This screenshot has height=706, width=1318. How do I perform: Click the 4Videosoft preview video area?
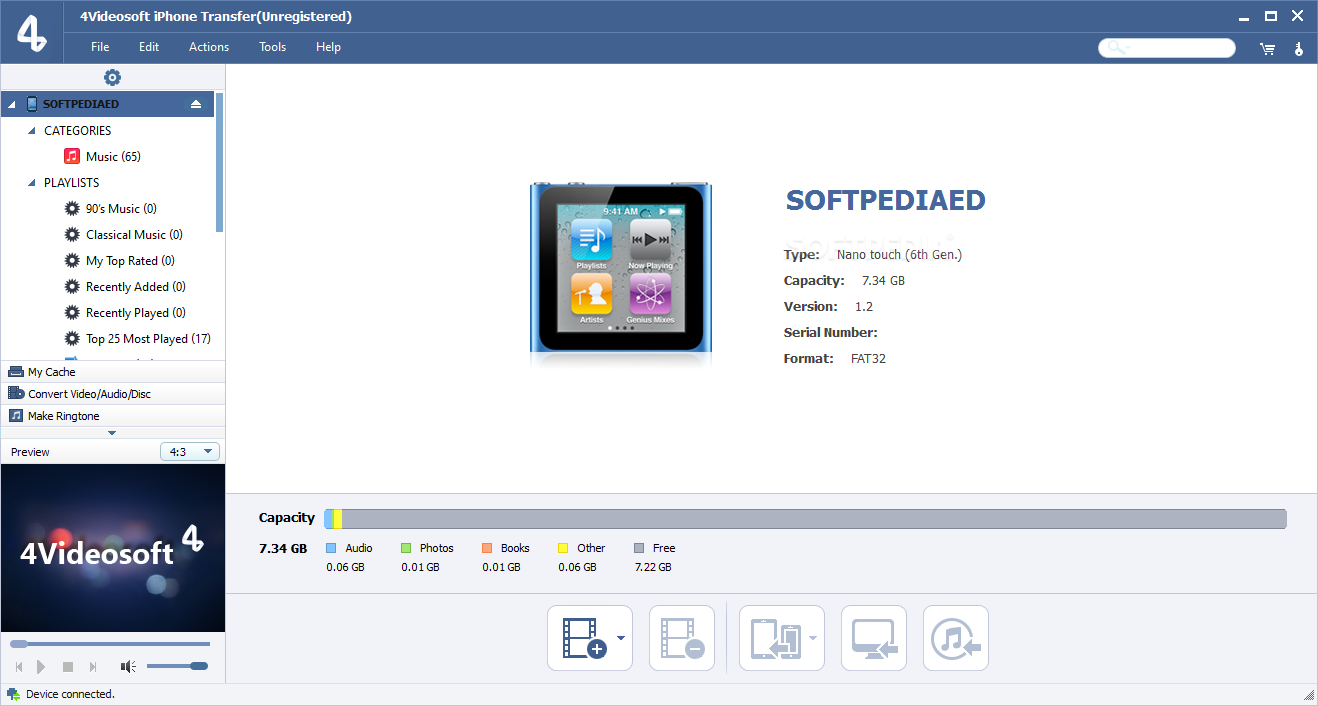click(113, 548)
